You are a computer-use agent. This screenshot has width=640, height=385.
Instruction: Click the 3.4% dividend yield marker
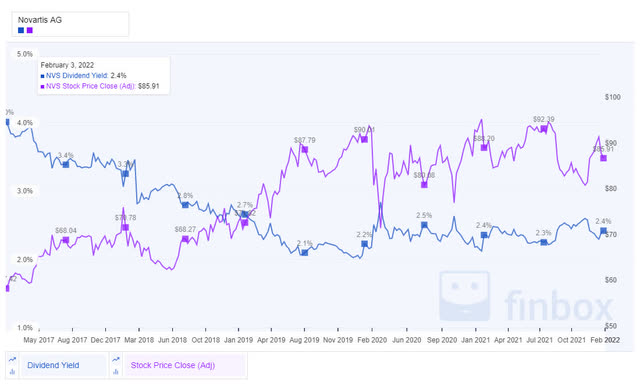point(66,165)
